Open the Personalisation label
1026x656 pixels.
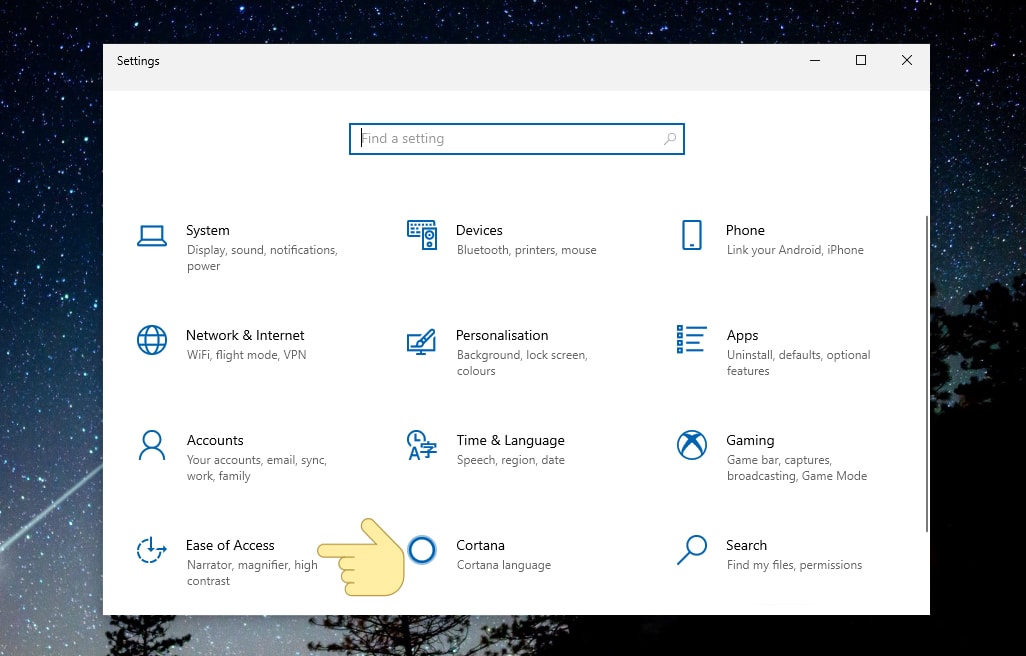coord(502,335)
